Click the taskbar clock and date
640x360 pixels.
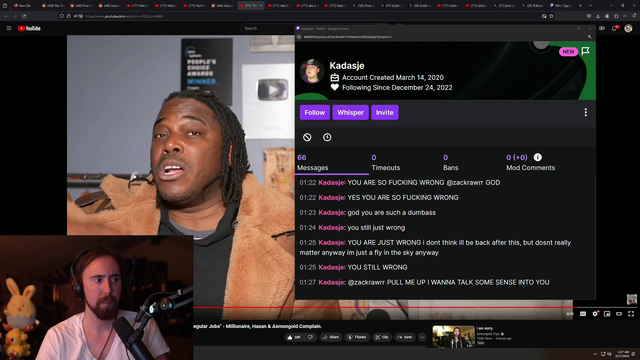click(623, 354)
